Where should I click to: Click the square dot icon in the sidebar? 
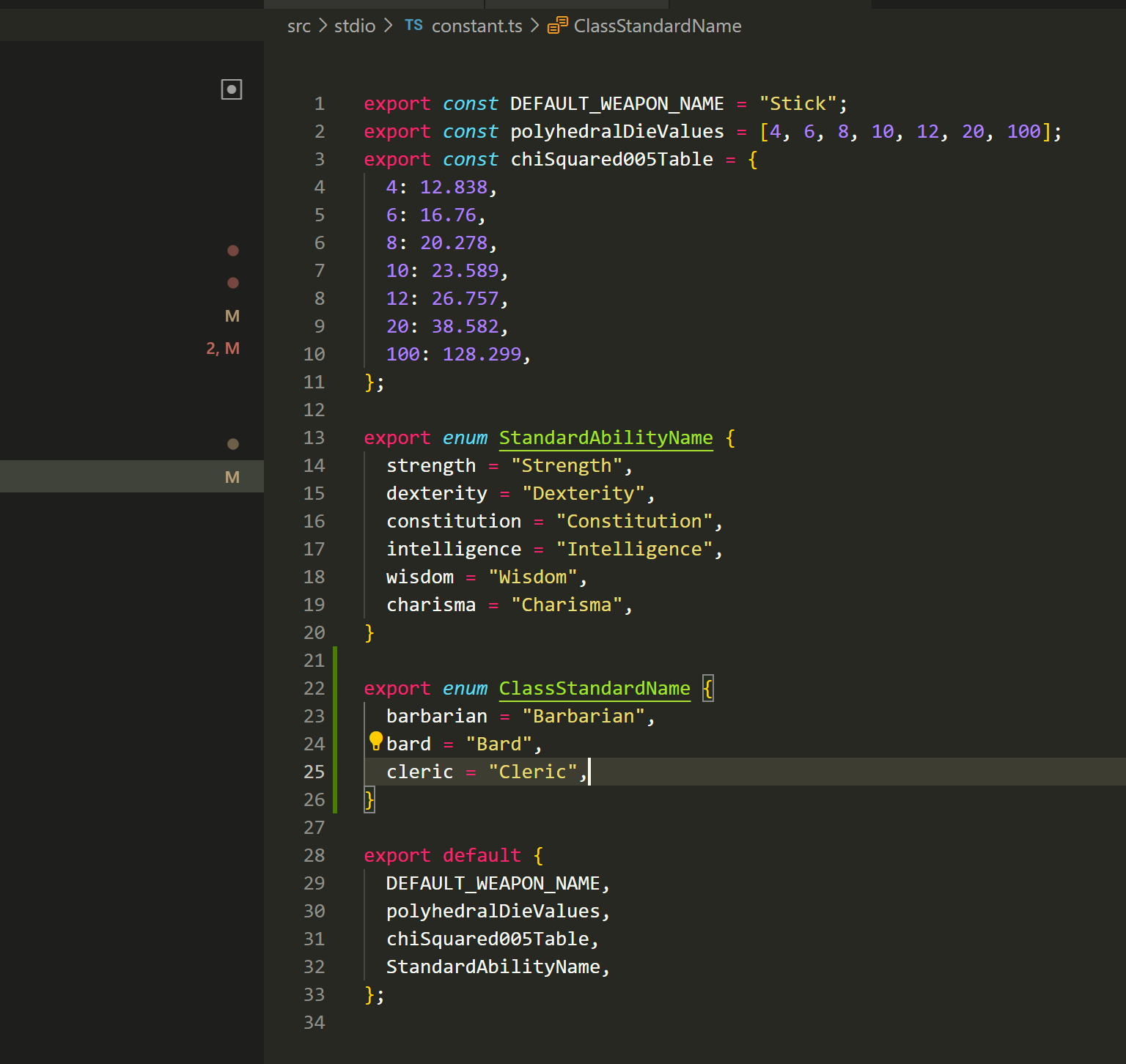[x=232, y=89]
